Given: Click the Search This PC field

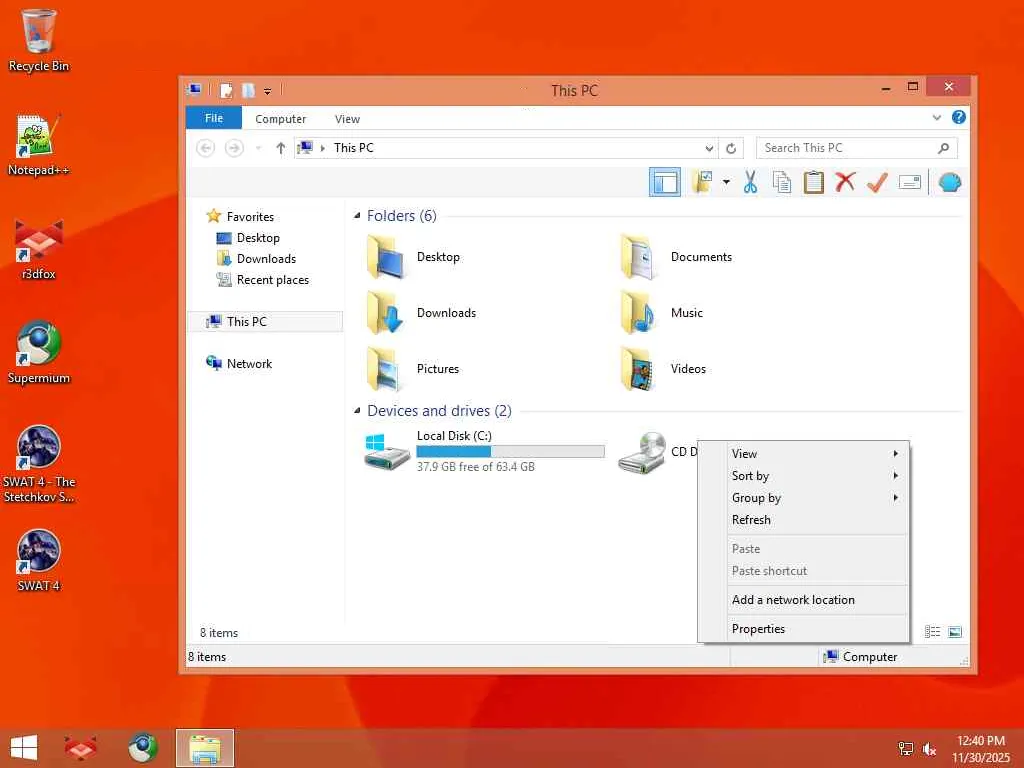Looking at the screenshot, I should 857,148.
